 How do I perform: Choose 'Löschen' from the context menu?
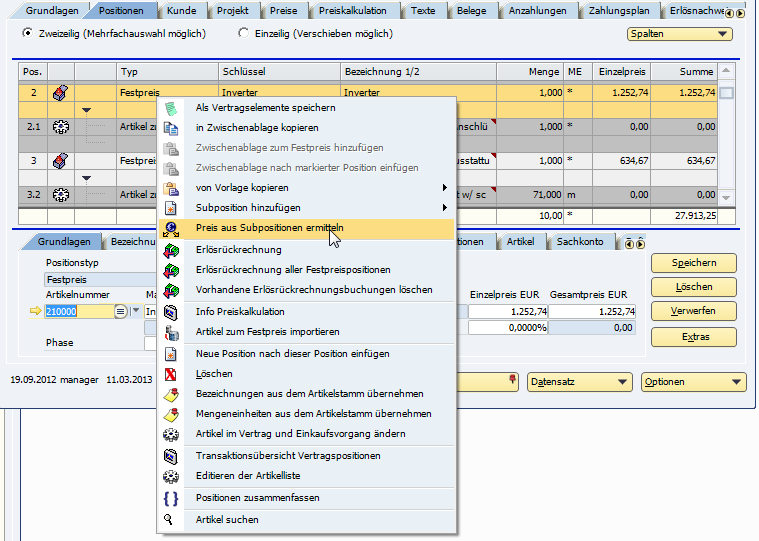click(x=214, y=374)
